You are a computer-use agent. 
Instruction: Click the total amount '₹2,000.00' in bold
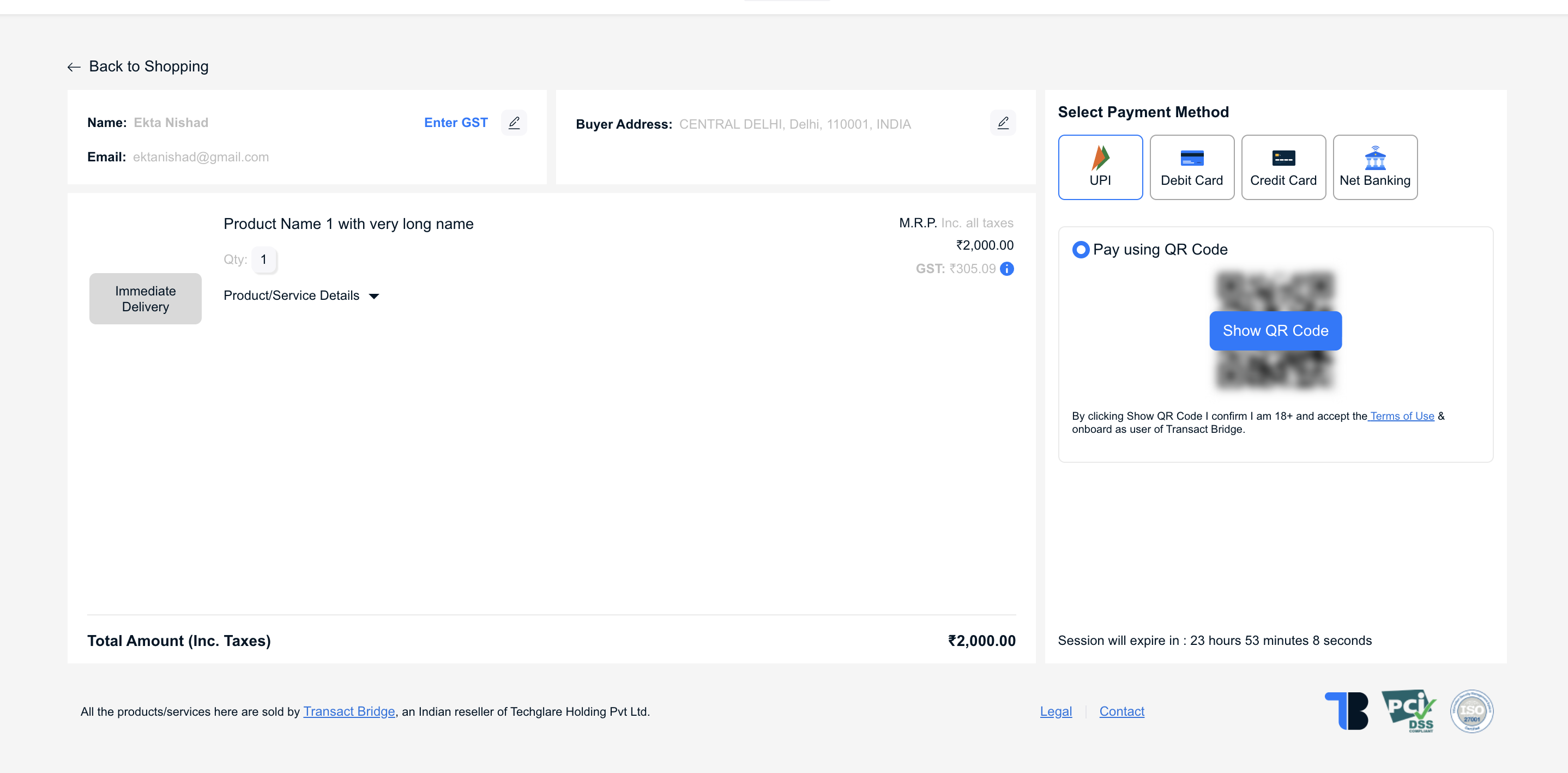point(981,641)
